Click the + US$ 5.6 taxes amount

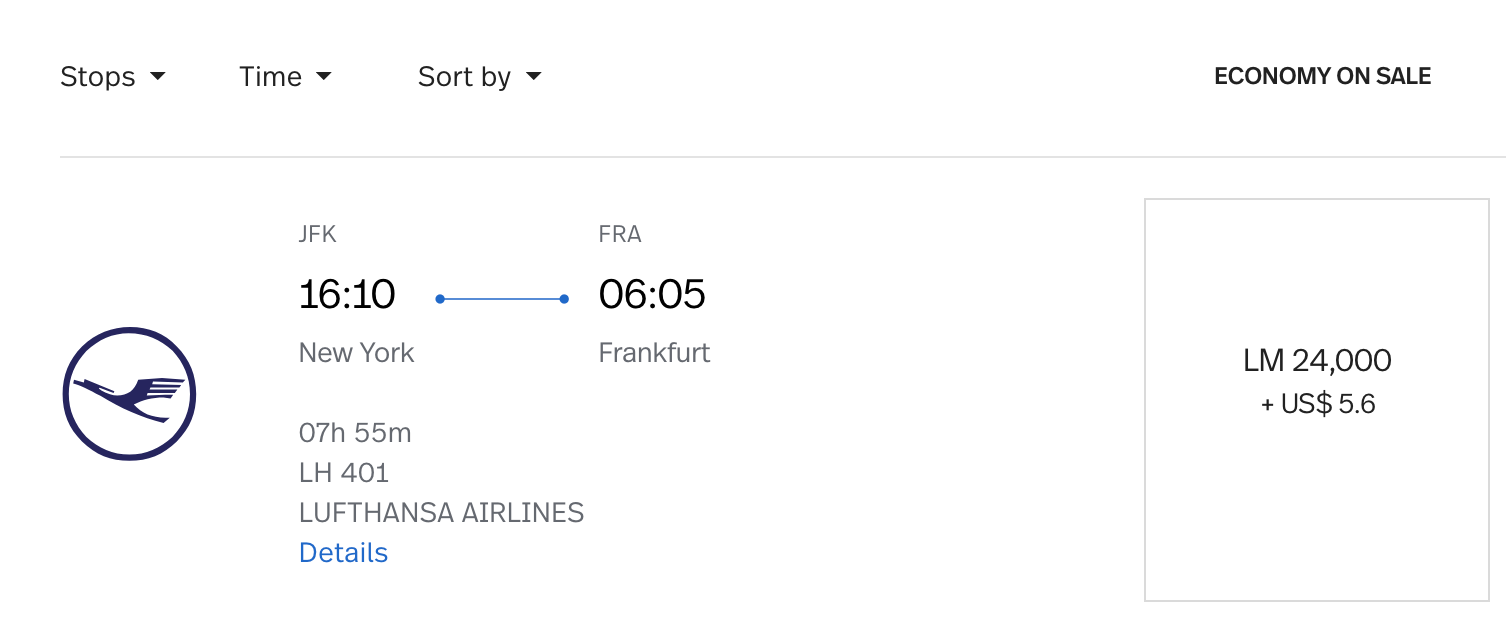[x=1318, y=404]
